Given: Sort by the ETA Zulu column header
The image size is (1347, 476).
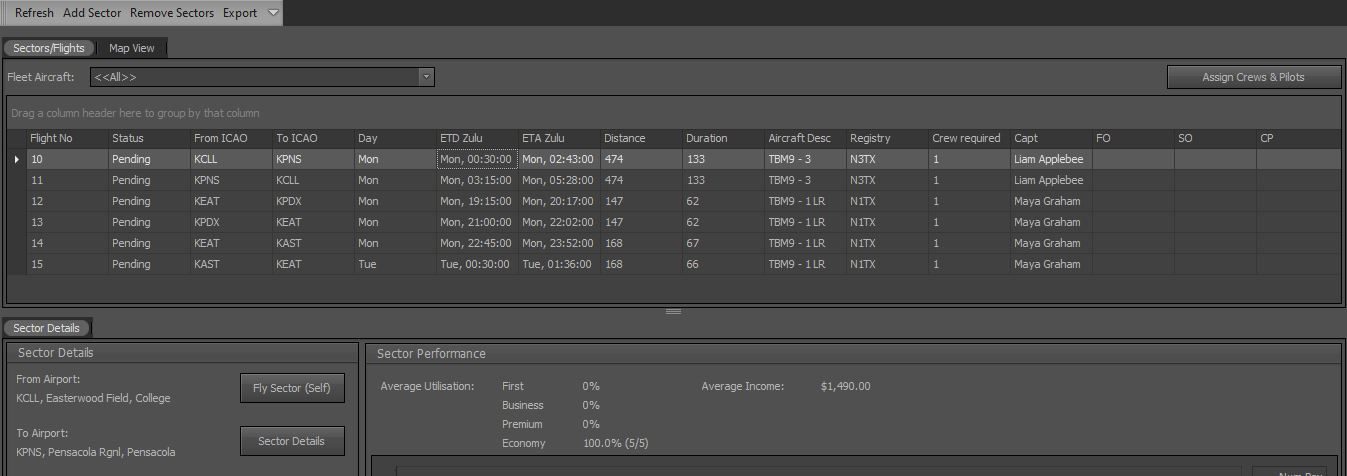Looking at the screenshot, I should [x=559, y=138].
